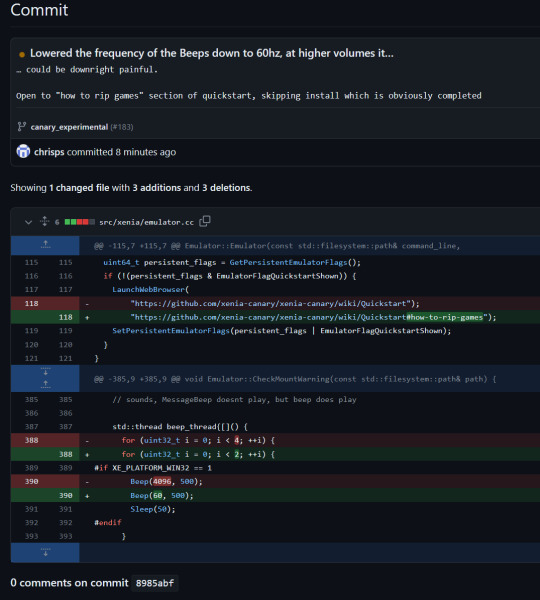
Task: Click the 'Lowered the frequency of the Beeps' commit title
Action: point(212,53)
